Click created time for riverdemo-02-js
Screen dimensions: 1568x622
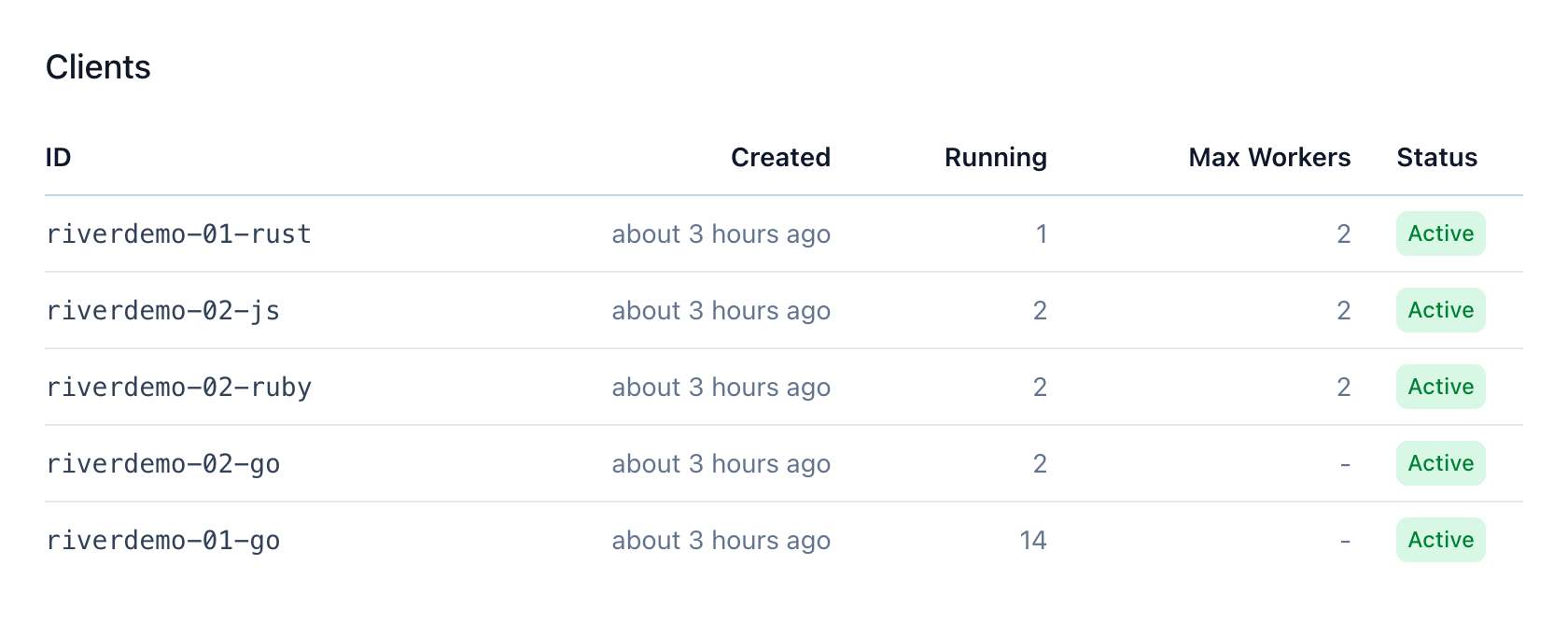point(721,310)
